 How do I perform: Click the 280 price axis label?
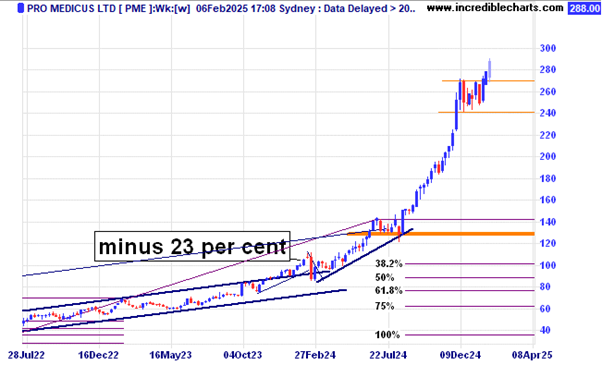pos(548,70)
